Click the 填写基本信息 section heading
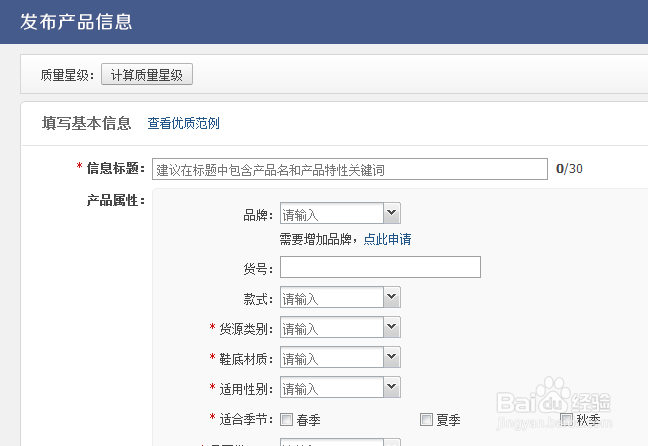The image size is (648, 446). [x=86, y=123]
